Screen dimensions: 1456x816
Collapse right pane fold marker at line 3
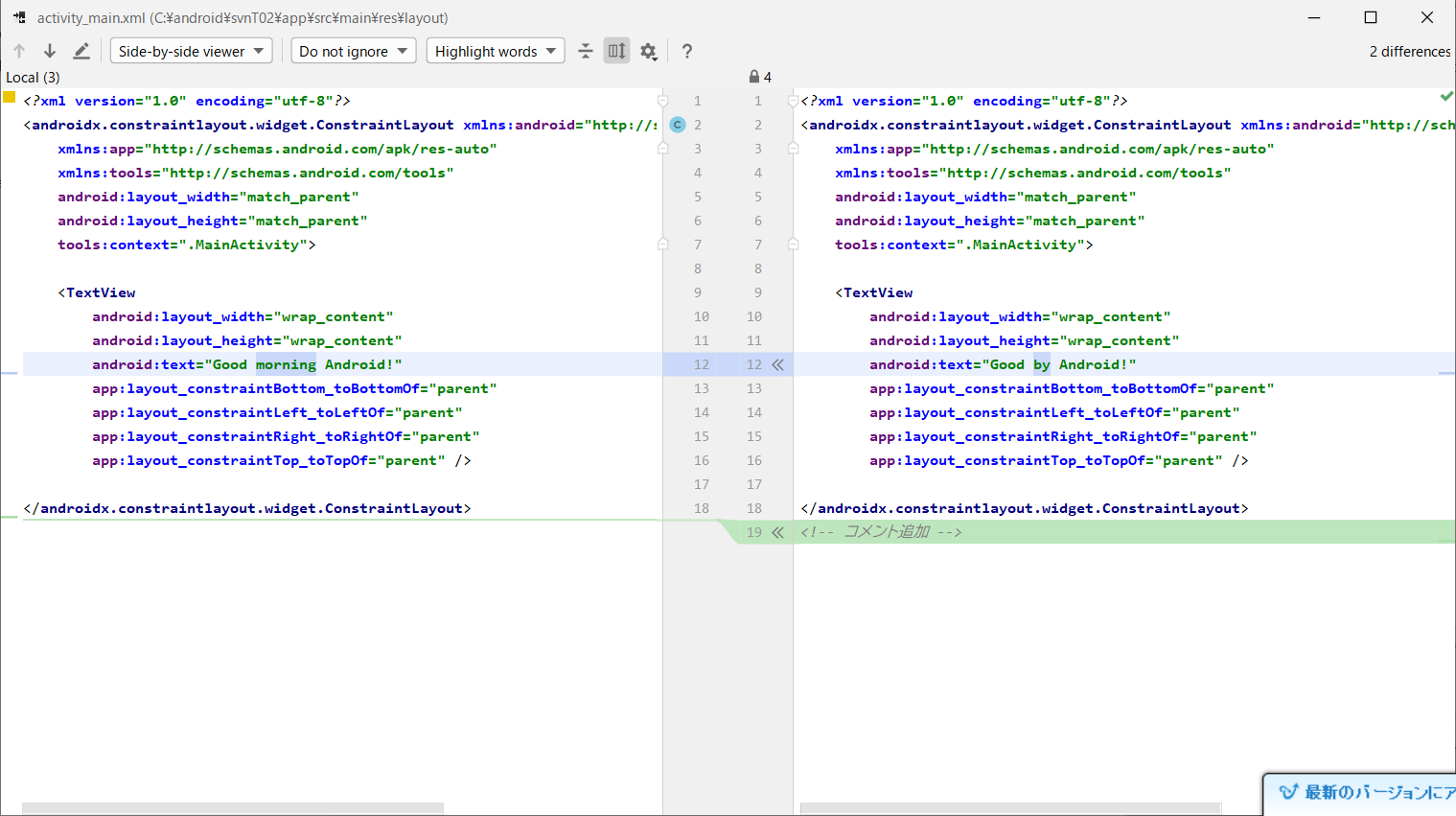click(x=793, y=149)
